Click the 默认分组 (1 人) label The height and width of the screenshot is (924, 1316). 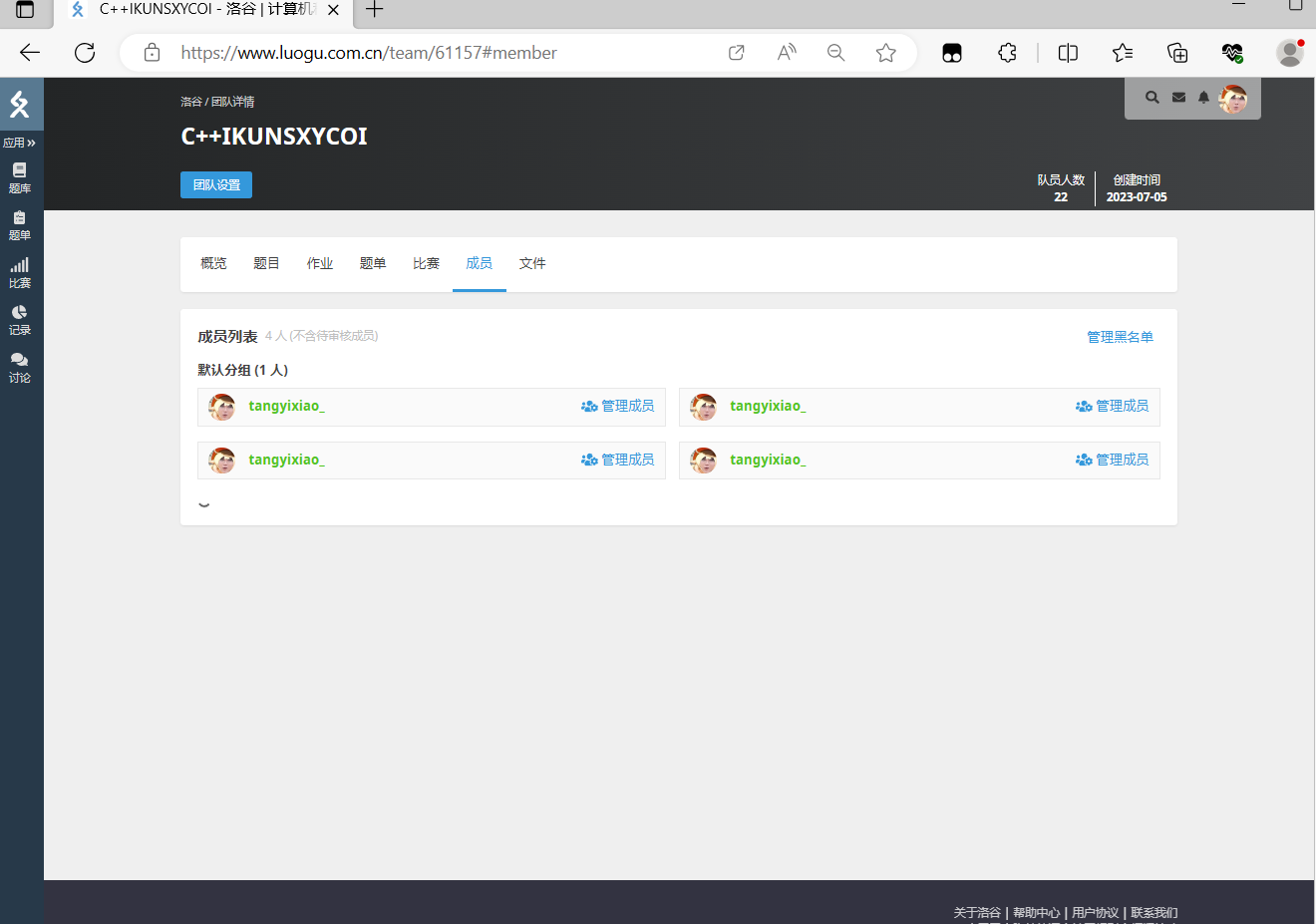[x=243, y=370]
